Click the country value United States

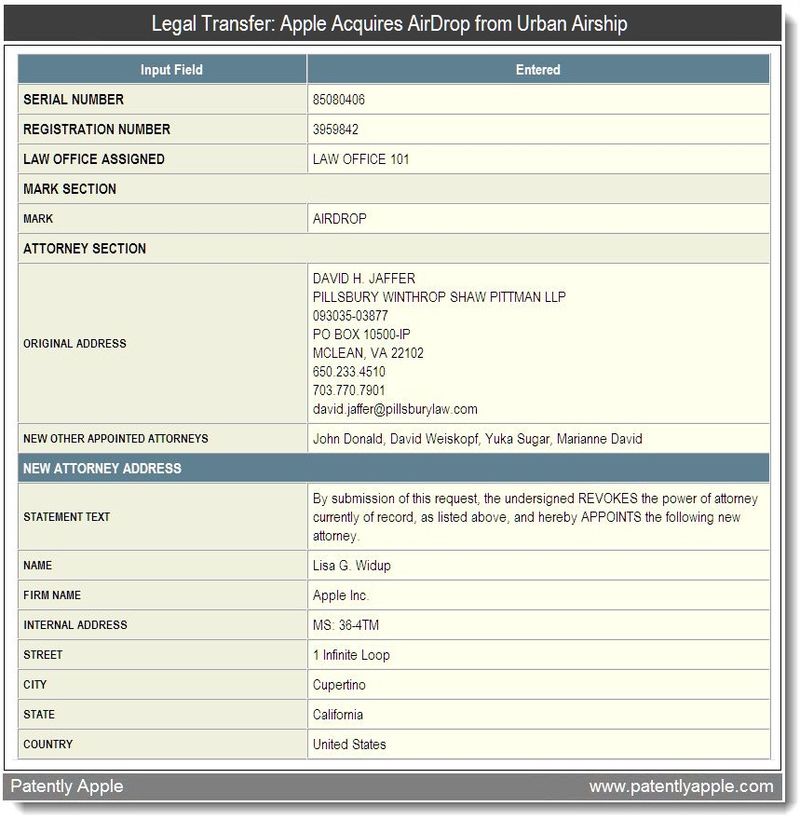tap(349, 744)
